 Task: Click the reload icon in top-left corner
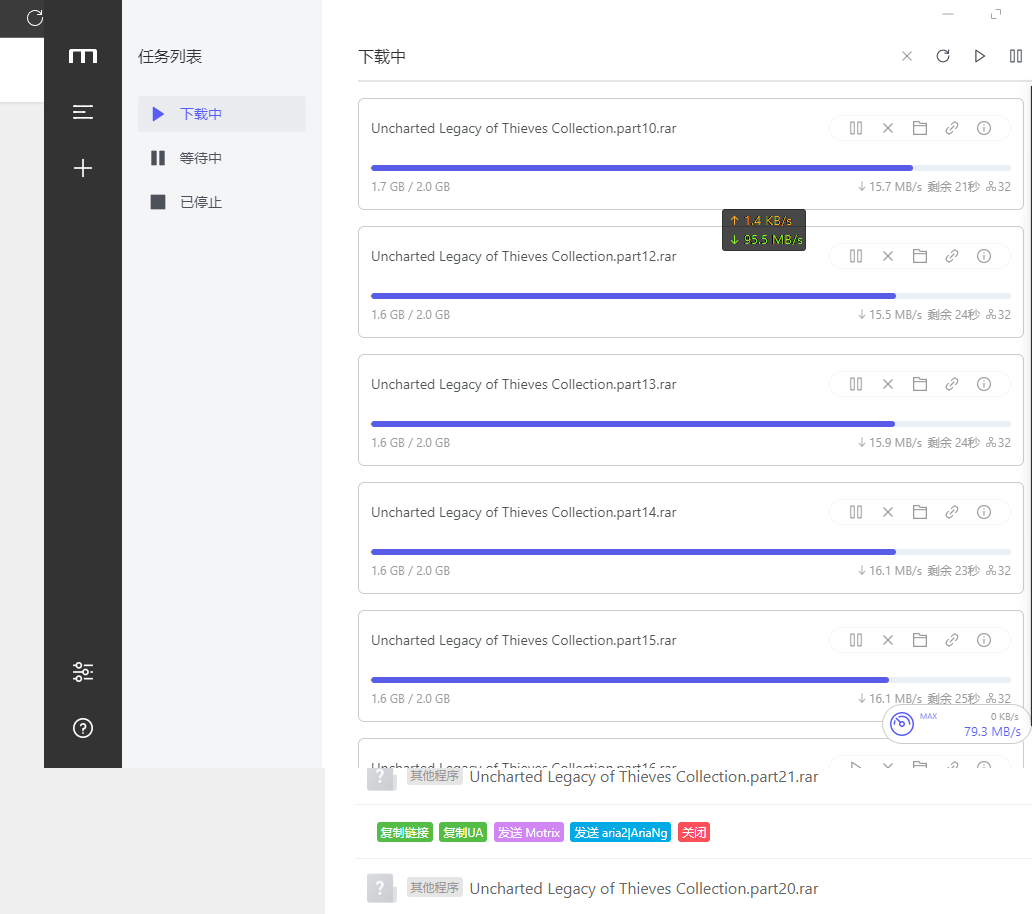[x=35, y=18]
